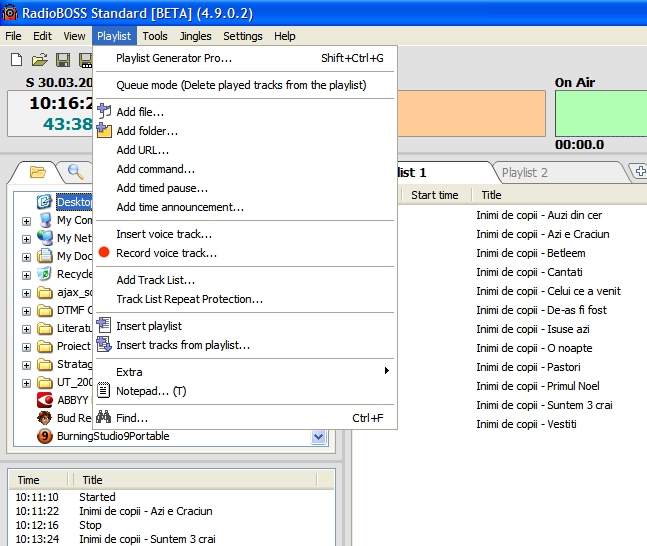Click the green On Air level panel
This screenshot has height=546, width=647.
pos(601,113)
